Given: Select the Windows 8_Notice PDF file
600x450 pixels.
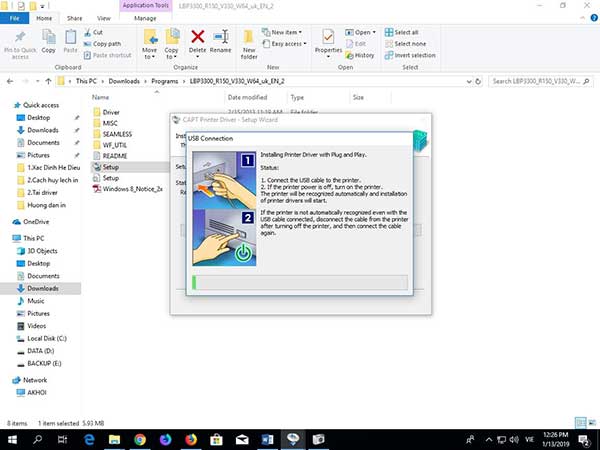Looking at the screenshot, I should [x=128, y=189].
